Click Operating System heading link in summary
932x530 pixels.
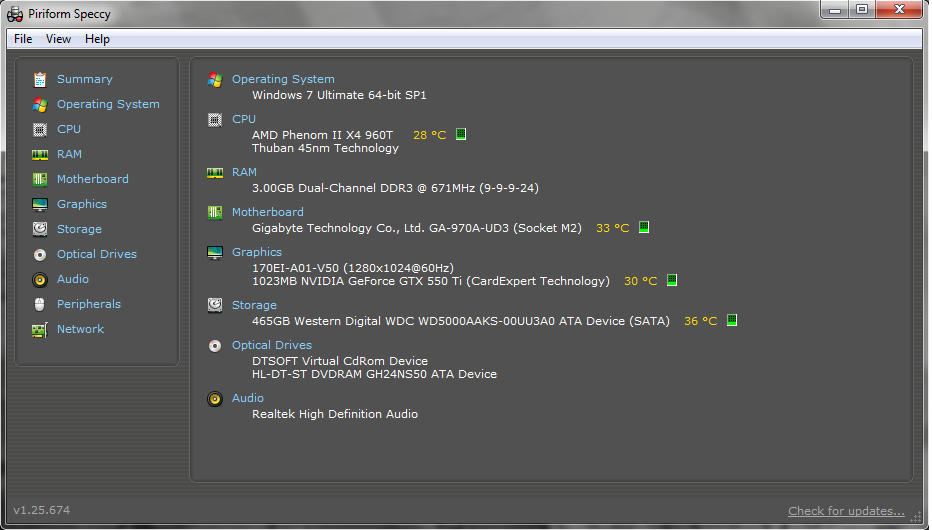point(283,79)
